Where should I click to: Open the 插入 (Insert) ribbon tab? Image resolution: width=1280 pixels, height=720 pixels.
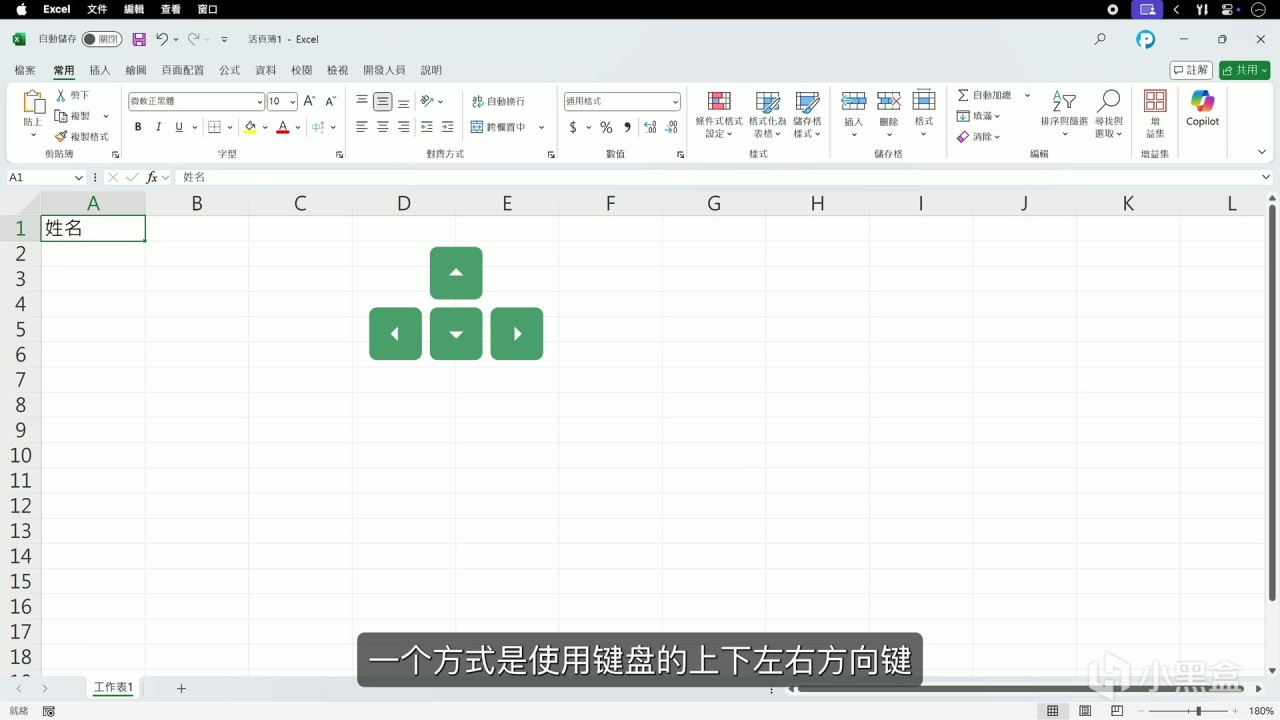100,70
